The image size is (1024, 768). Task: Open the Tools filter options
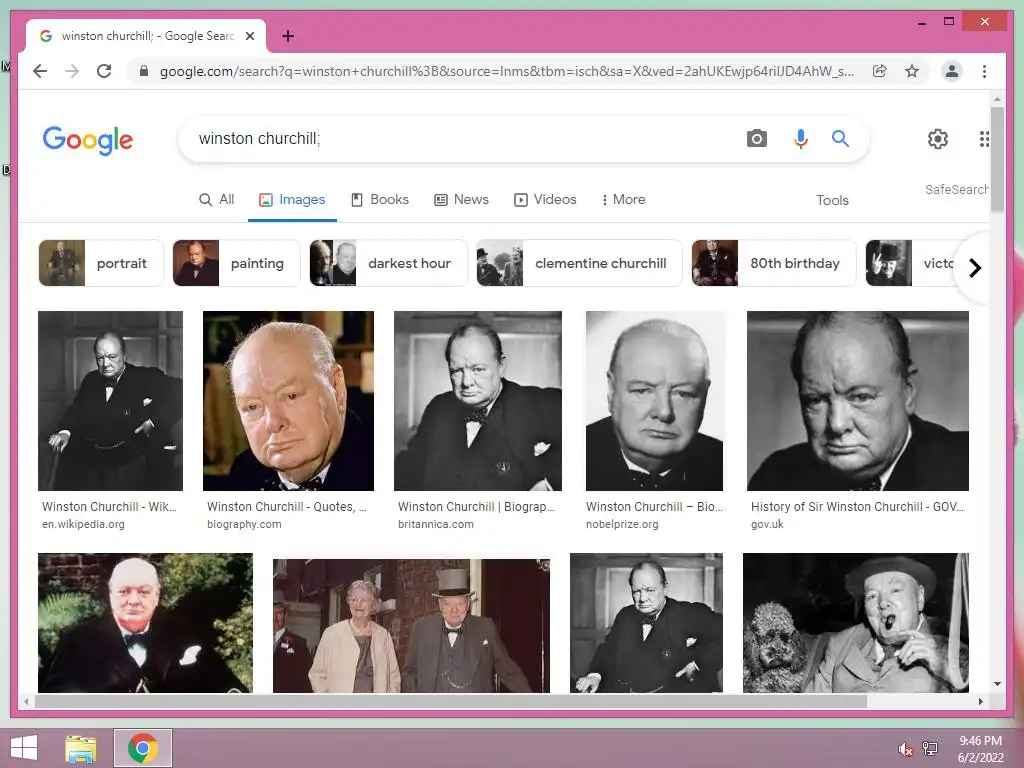[x=832, y=200]
